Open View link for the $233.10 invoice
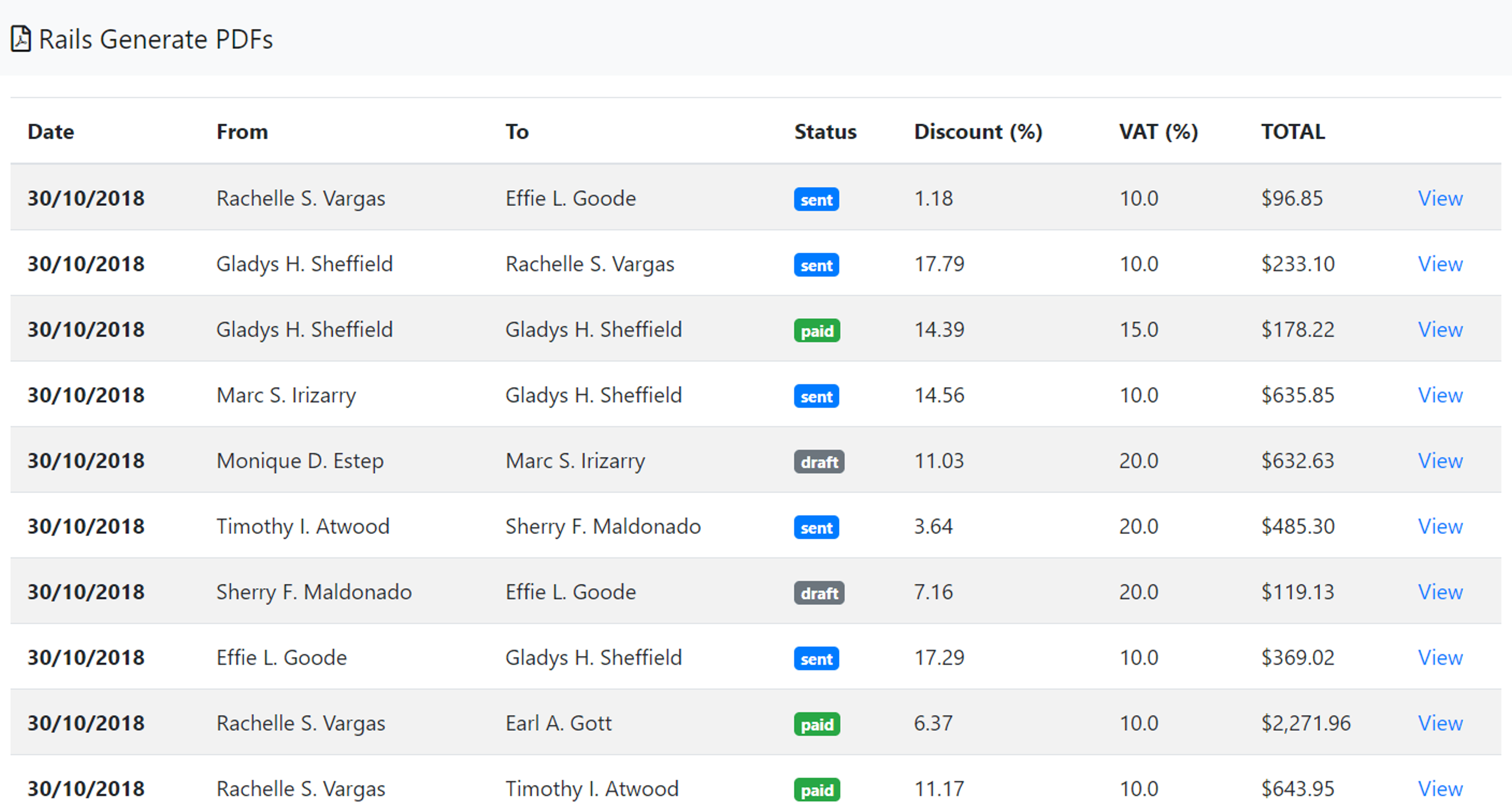The image size is (1512, 812). (x=1440, y=264)
